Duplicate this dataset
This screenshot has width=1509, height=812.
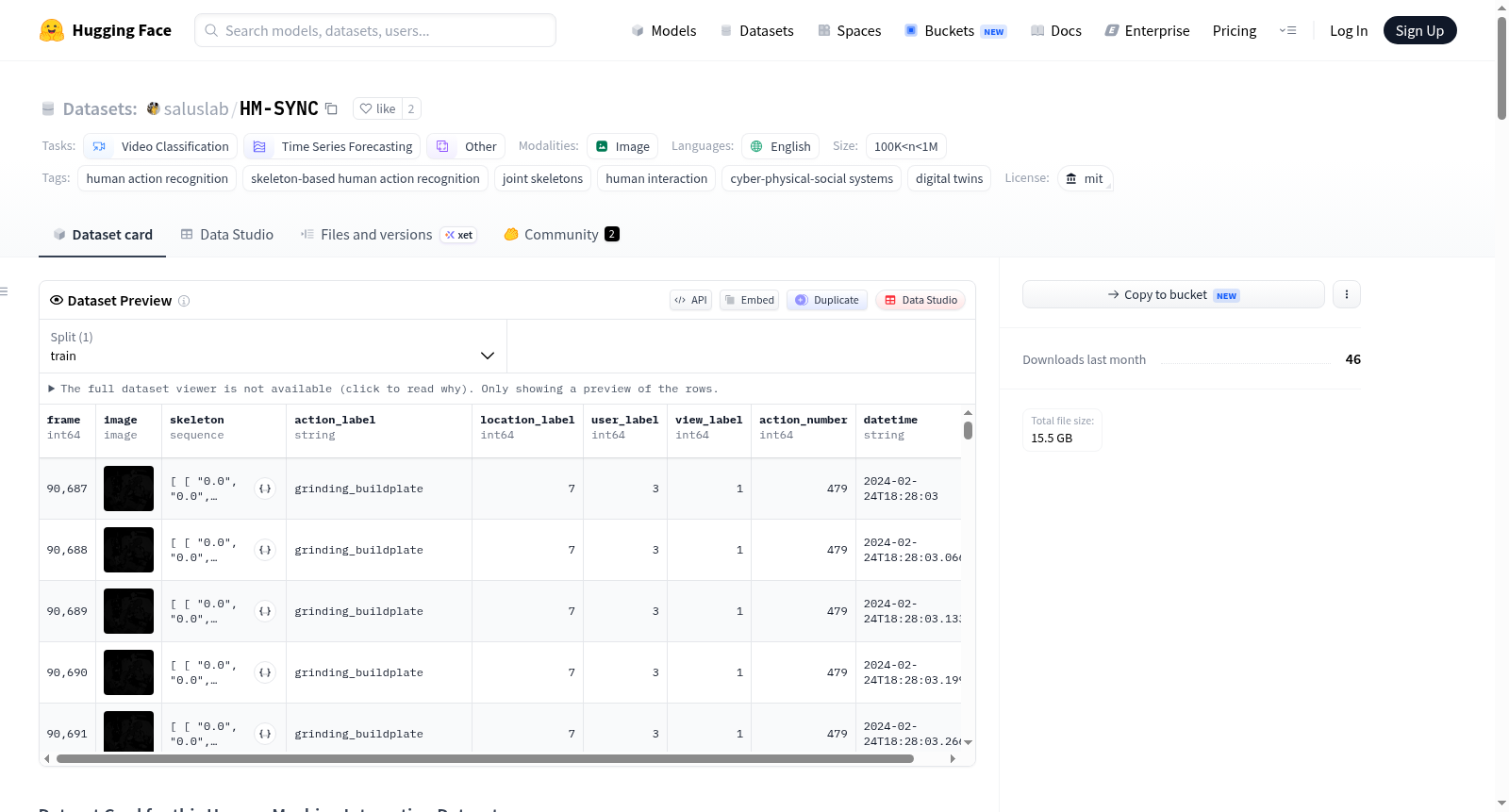click(x=826, y=300)
